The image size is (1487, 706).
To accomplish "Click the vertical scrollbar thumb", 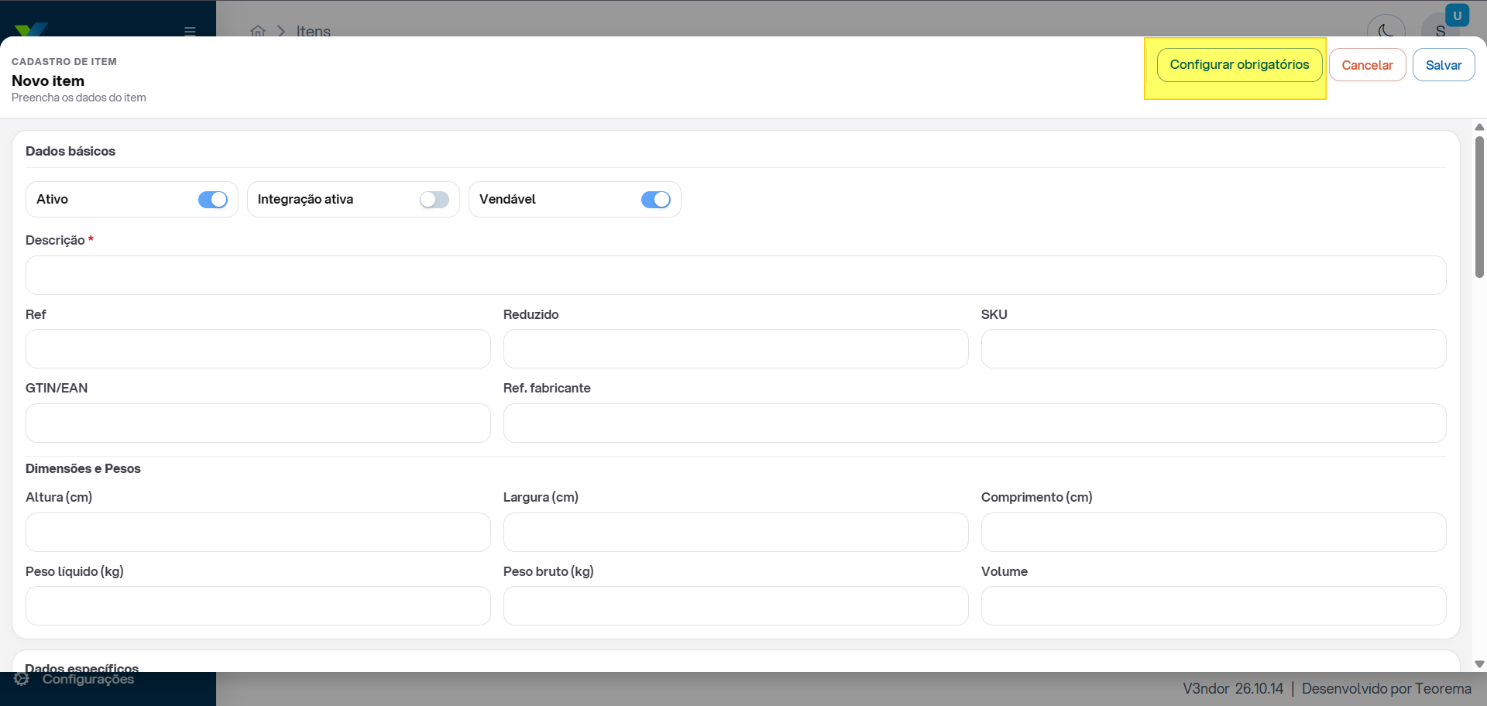I will (x=1479, y=207).
